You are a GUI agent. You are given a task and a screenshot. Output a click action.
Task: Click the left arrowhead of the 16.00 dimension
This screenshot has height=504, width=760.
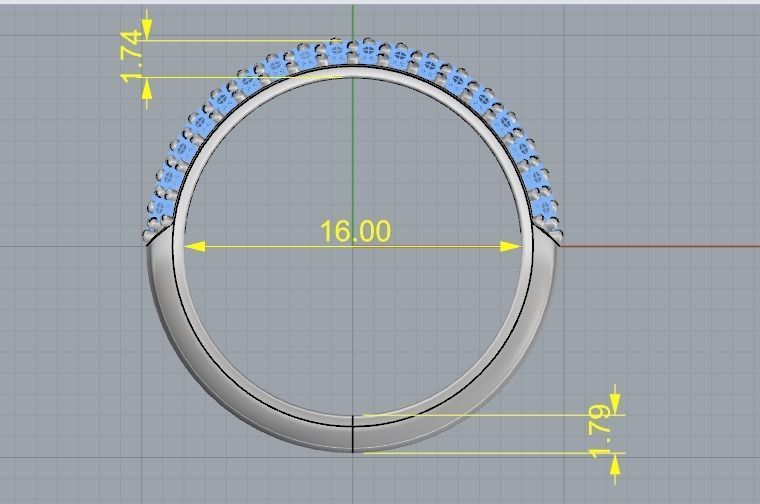tap(195, 247)
